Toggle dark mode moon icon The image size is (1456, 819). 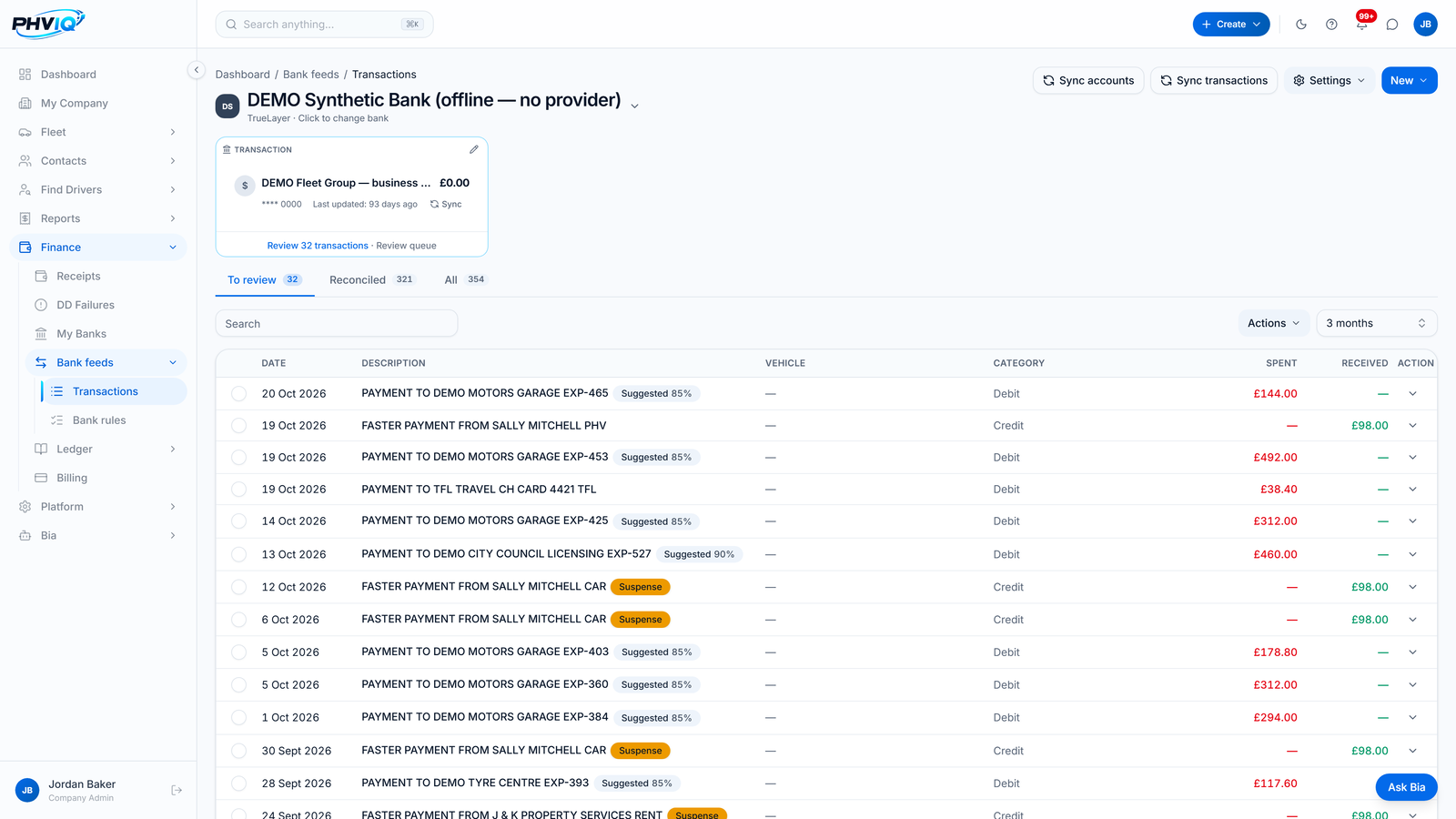(1301, 25)
